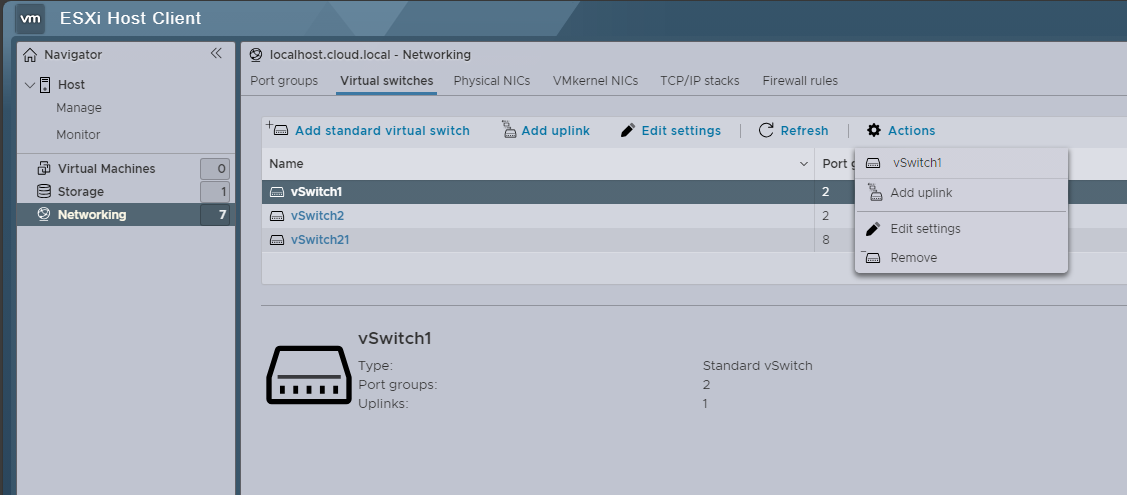Click port groups value 8 in vSwitch21 row

826,239
